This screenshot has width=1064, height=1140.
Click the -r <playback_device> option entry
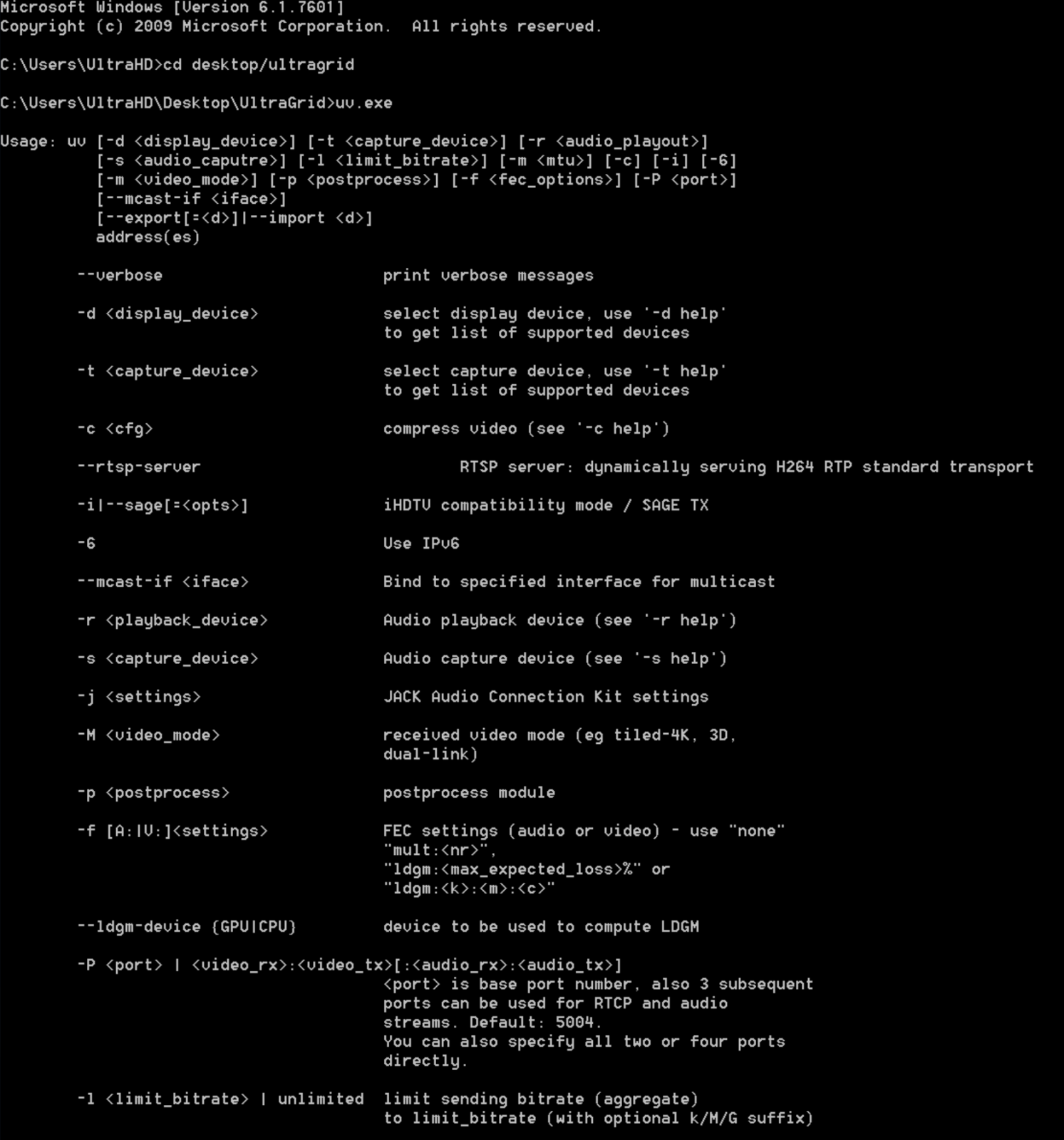[x=172, y=621]
